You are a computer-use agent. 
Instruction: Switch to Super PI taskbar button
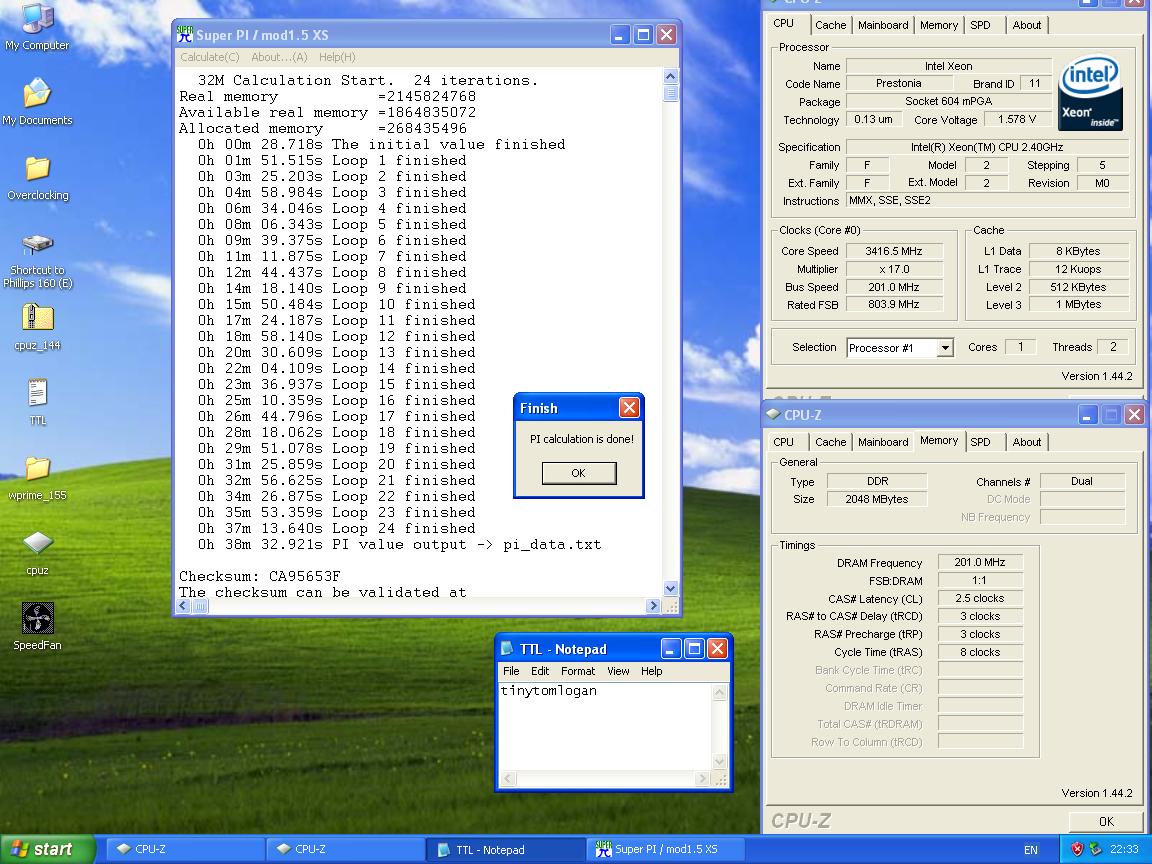pyautogui.click(x=665, y=849)
